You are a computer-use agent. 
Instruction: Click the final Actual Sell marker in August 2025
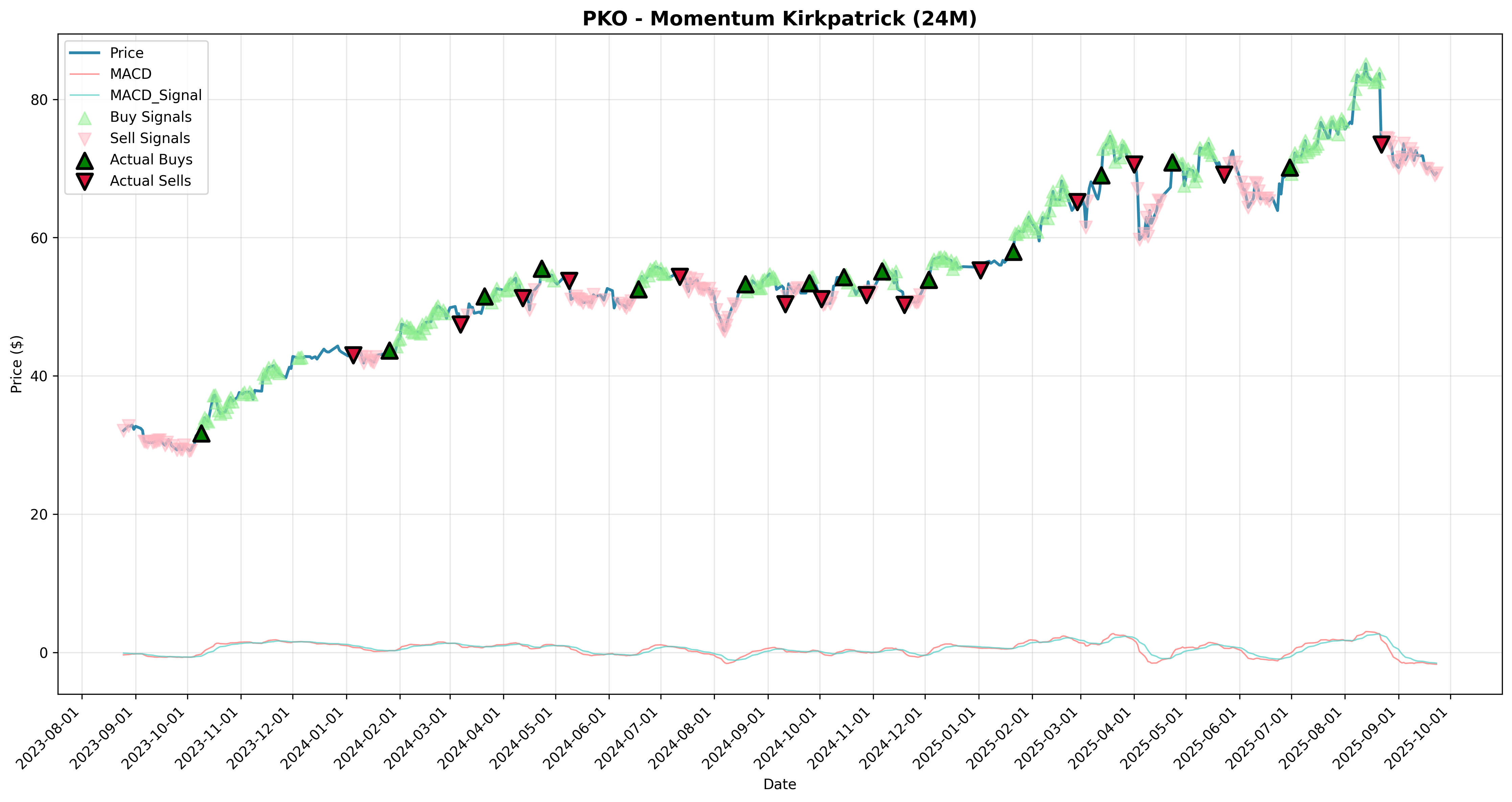pyautogui.click(x=1382, y=144)
